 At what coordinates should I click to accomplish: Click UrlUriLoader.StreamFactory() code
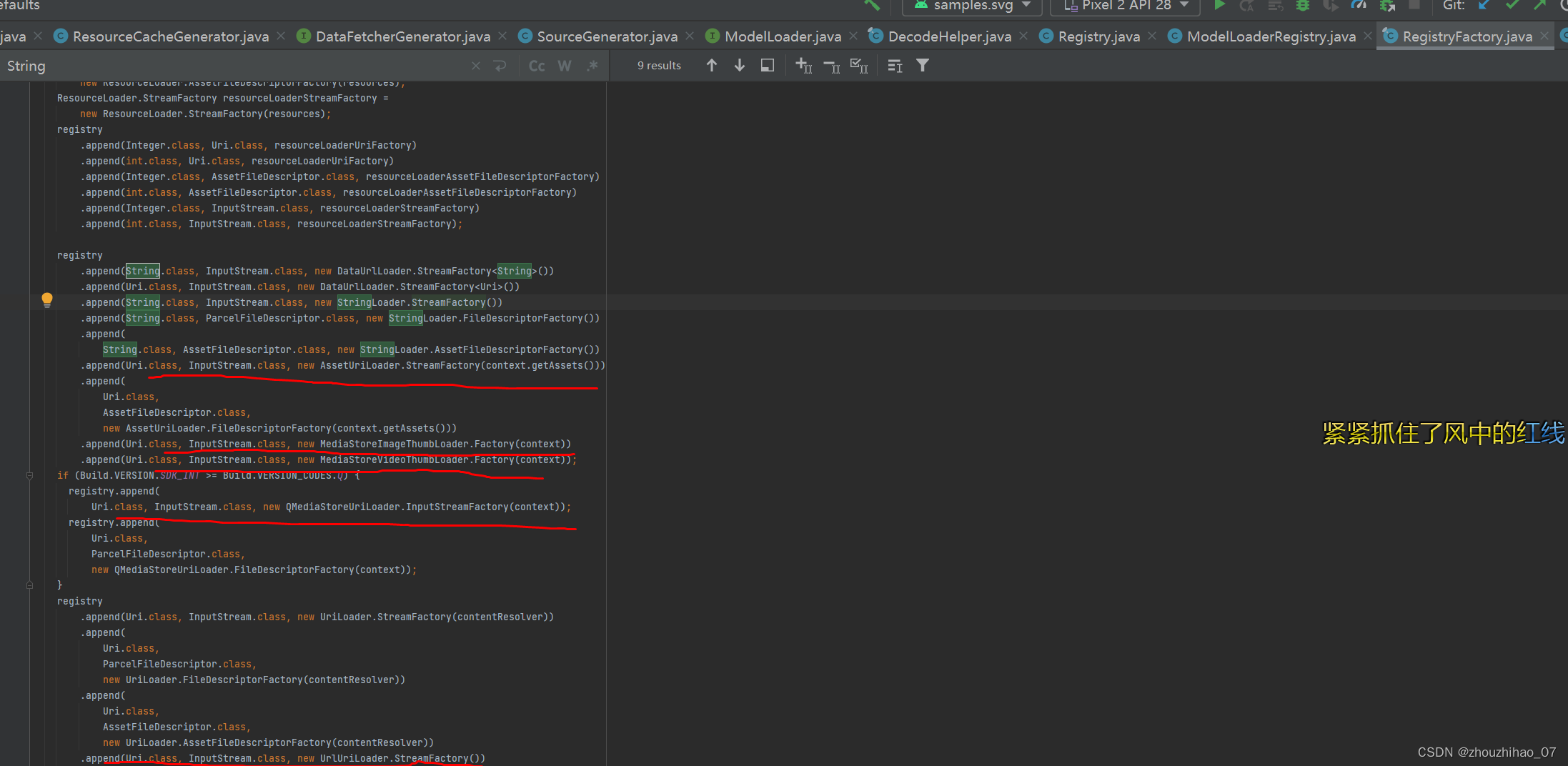(402, 758)
